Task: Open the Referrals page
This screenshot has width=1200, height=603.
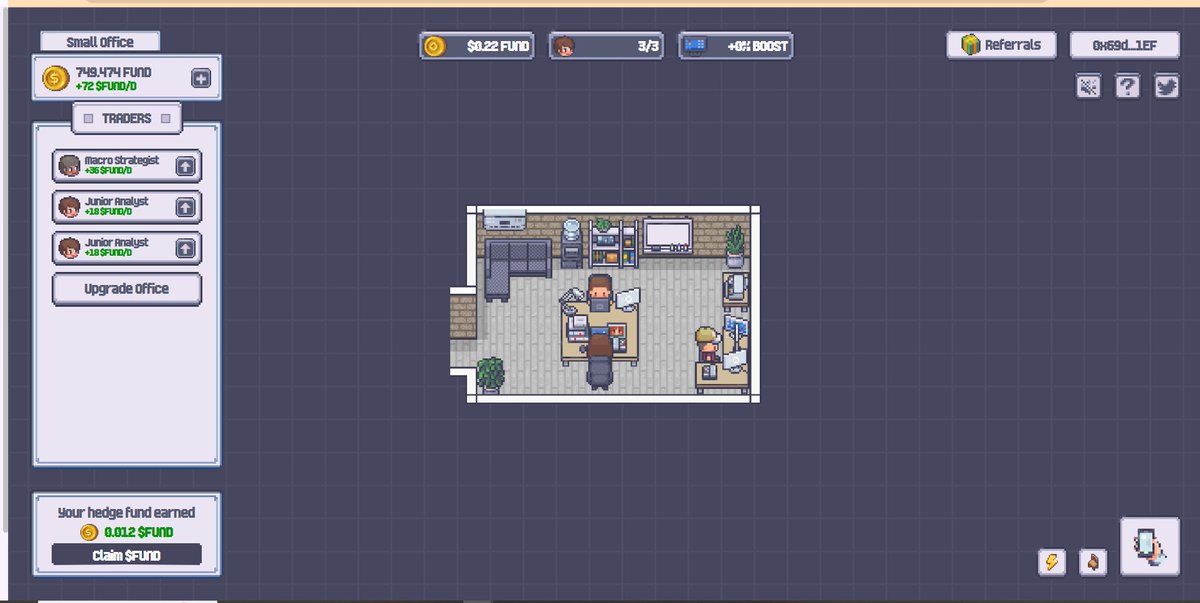Action: coord(1001,45)
